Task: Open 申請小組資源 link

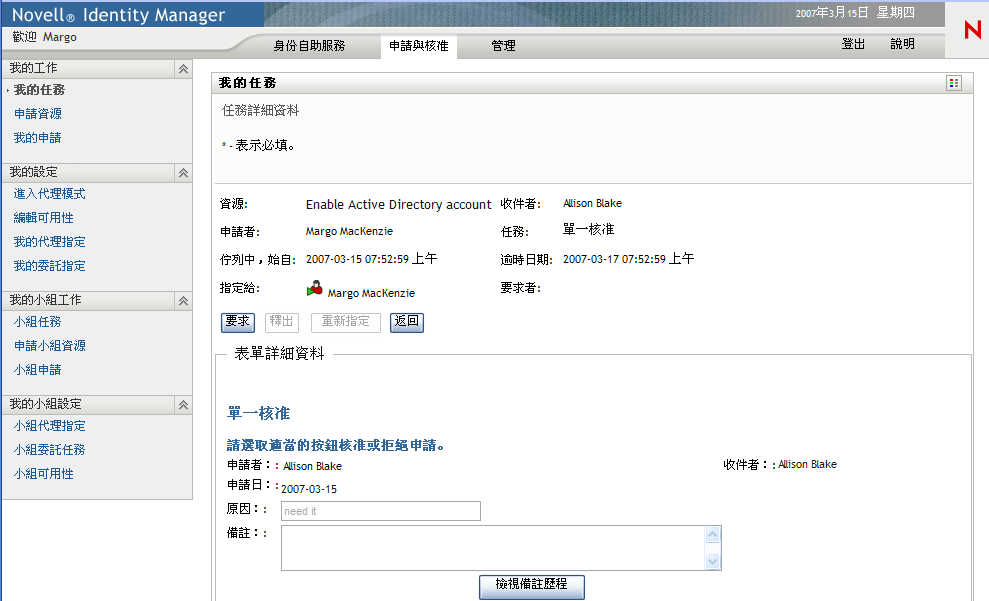Action: coord(50,346)
